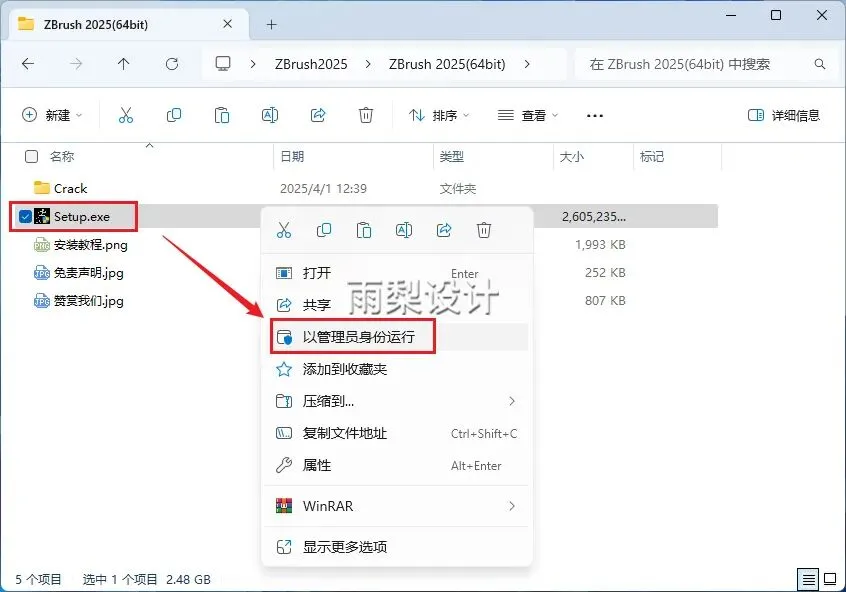
Task: Open a new tab with plus button
Action: point(271,24)
